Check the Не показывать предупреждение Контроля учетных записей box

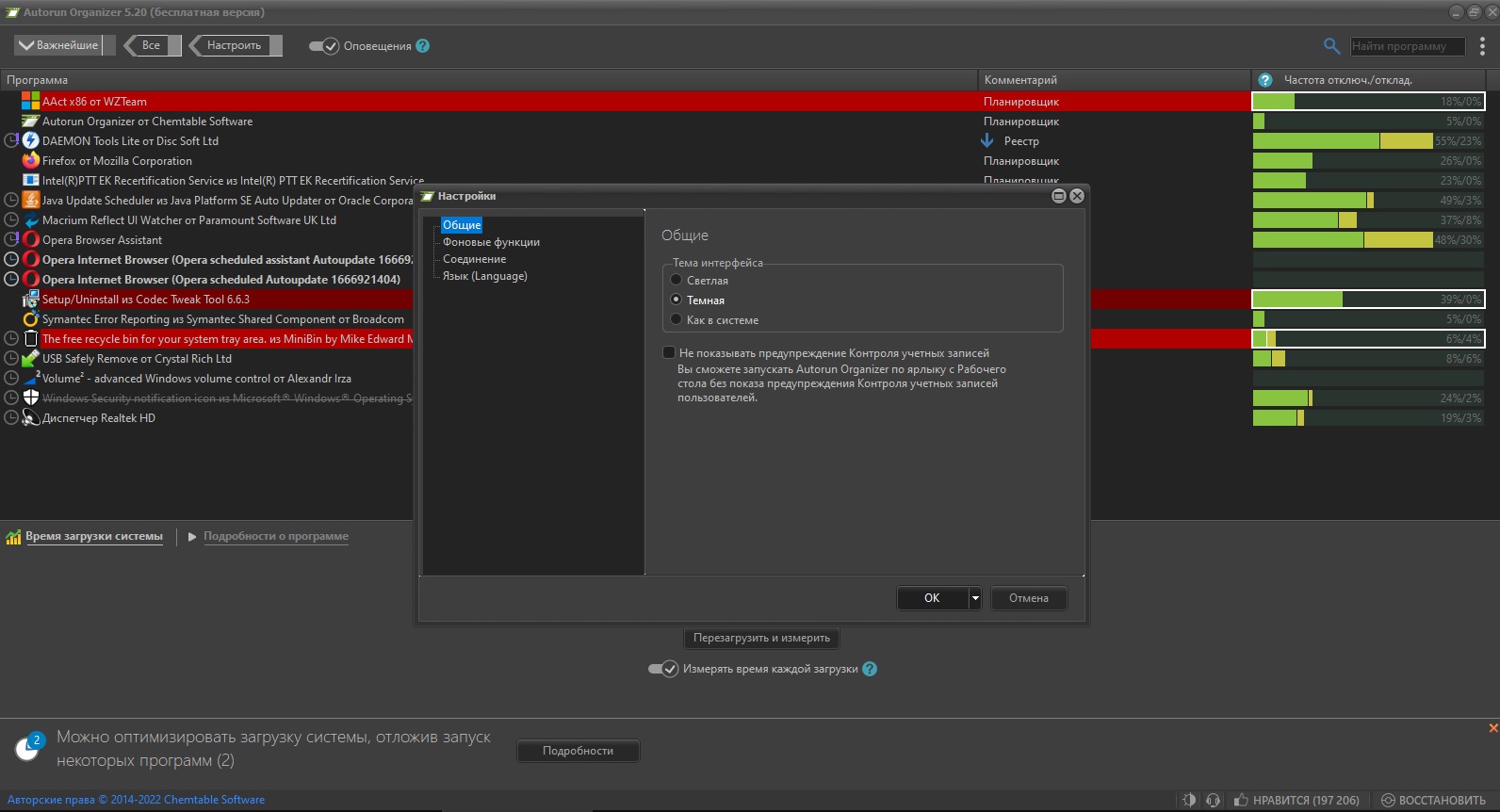669,352
